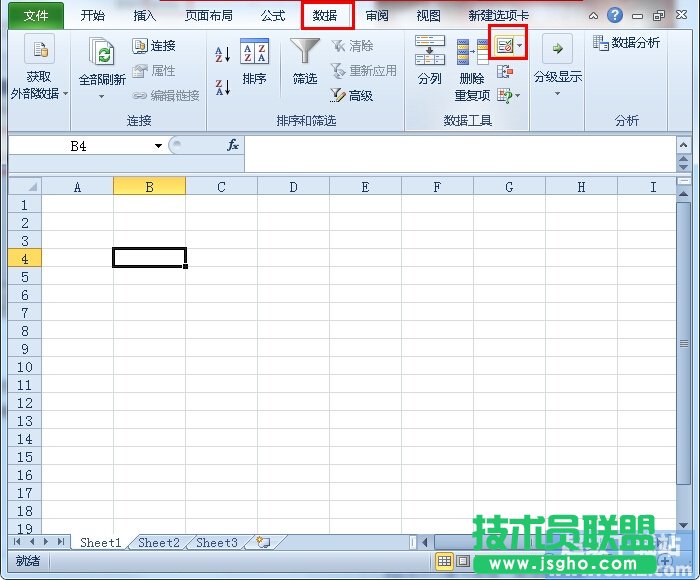Go to previous sheet navigation arrow
The height and width of the screenshot is (580, 700).
[x=32, y=542]
